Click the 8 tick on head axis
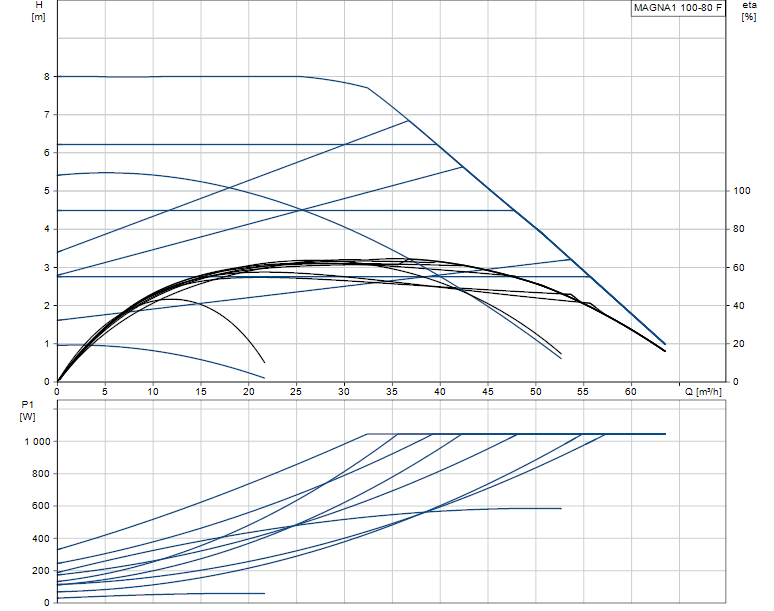This screenshot has height=611, width=774. tap(47, 76)
